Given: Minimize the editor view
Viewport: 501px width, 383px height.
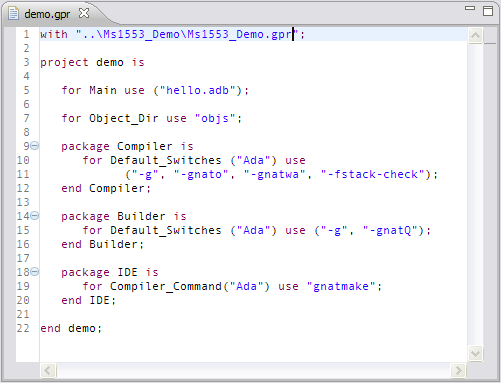Looking at the screenshot, I should (470, 8).
